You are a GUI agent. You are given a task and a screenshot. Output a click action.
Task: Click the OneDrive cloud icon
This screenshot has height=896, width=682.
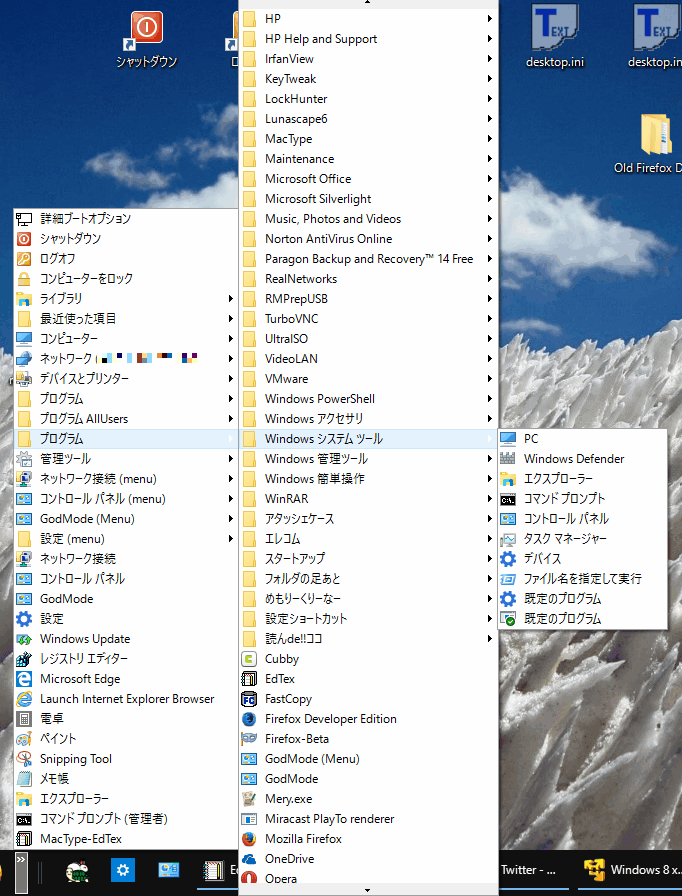pos(249,859)
